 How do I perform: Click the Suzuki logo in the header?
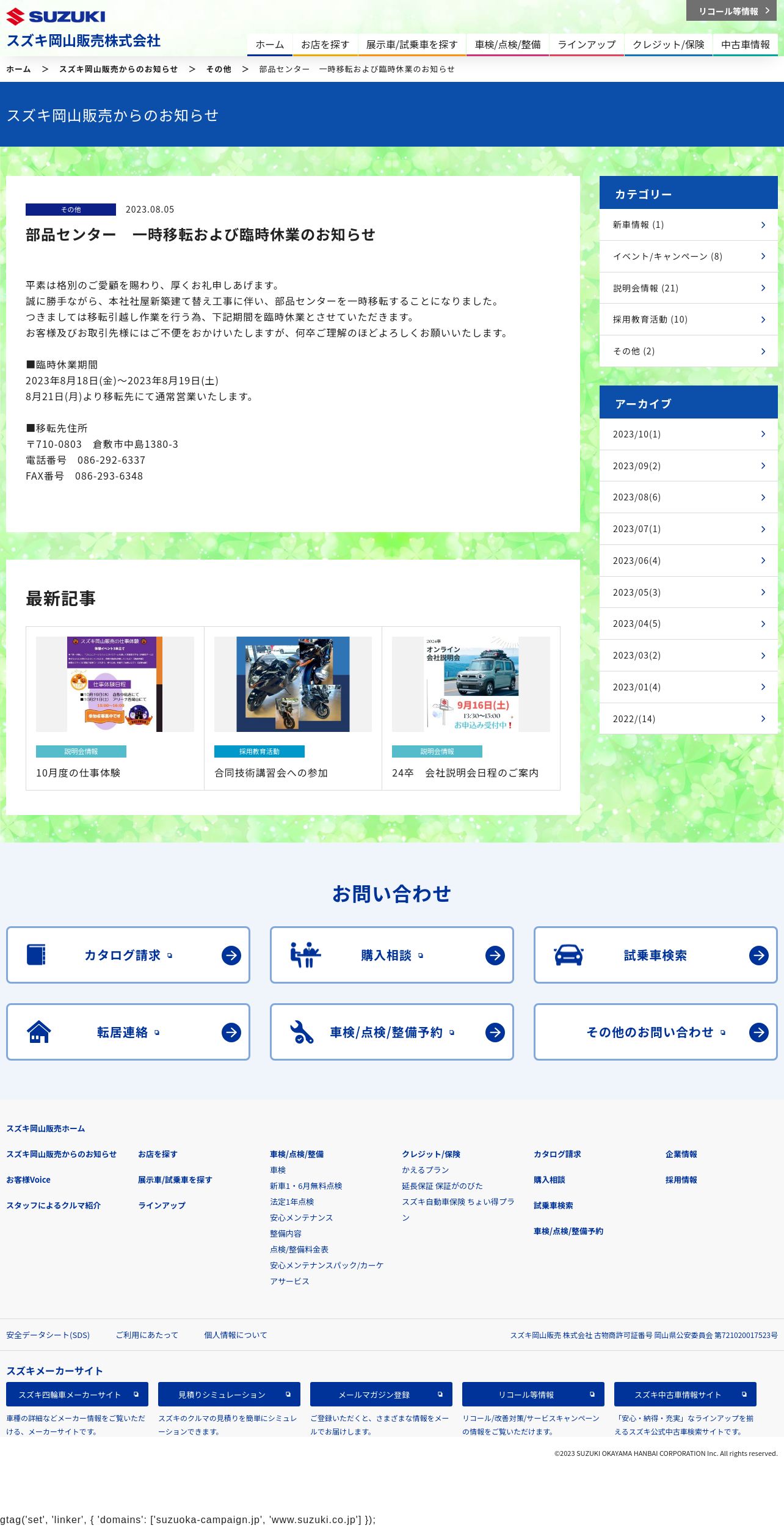coord(56,16)
